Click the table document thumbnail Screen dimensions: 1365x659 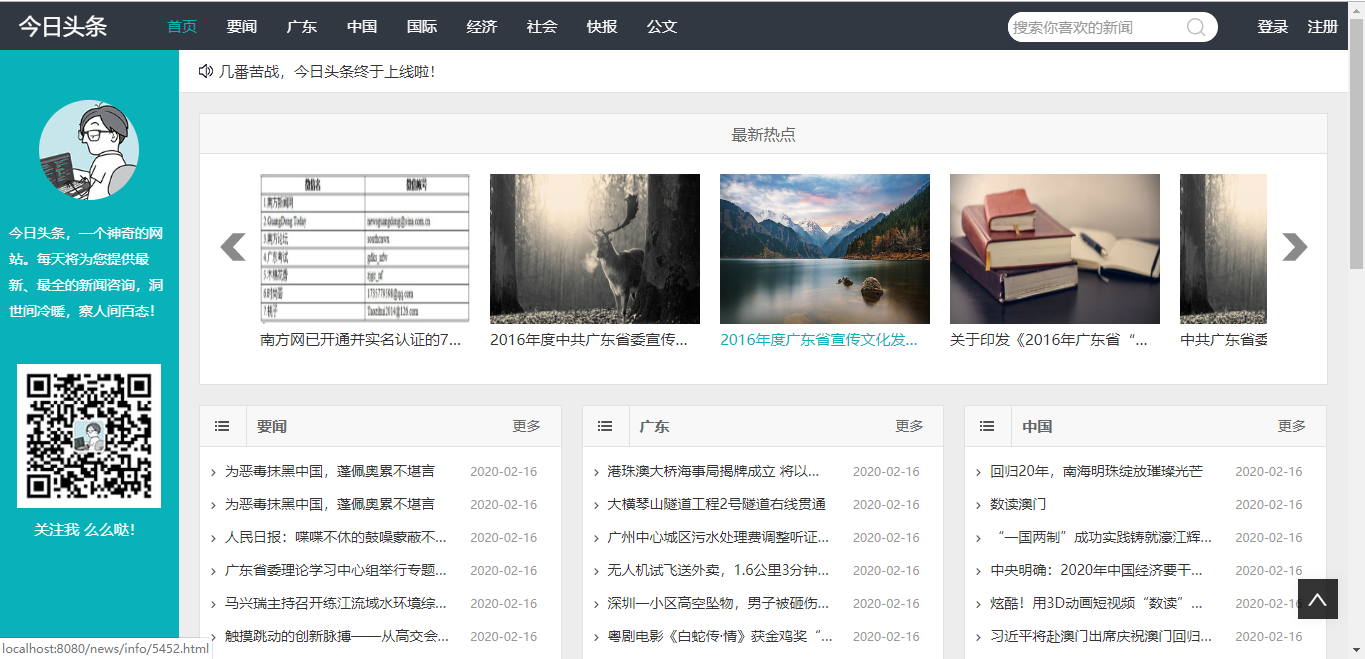point(365,249)
